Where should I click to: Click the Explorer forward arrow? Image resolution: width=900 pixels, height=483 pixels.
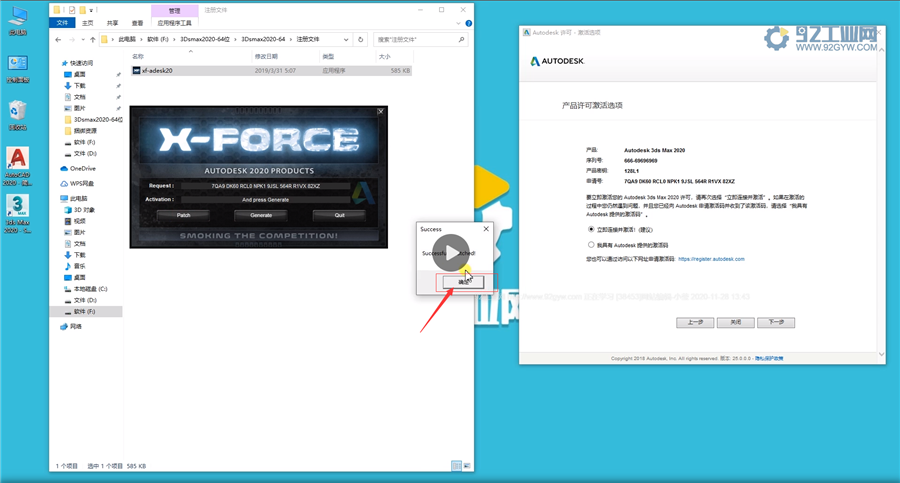point(72,40)
